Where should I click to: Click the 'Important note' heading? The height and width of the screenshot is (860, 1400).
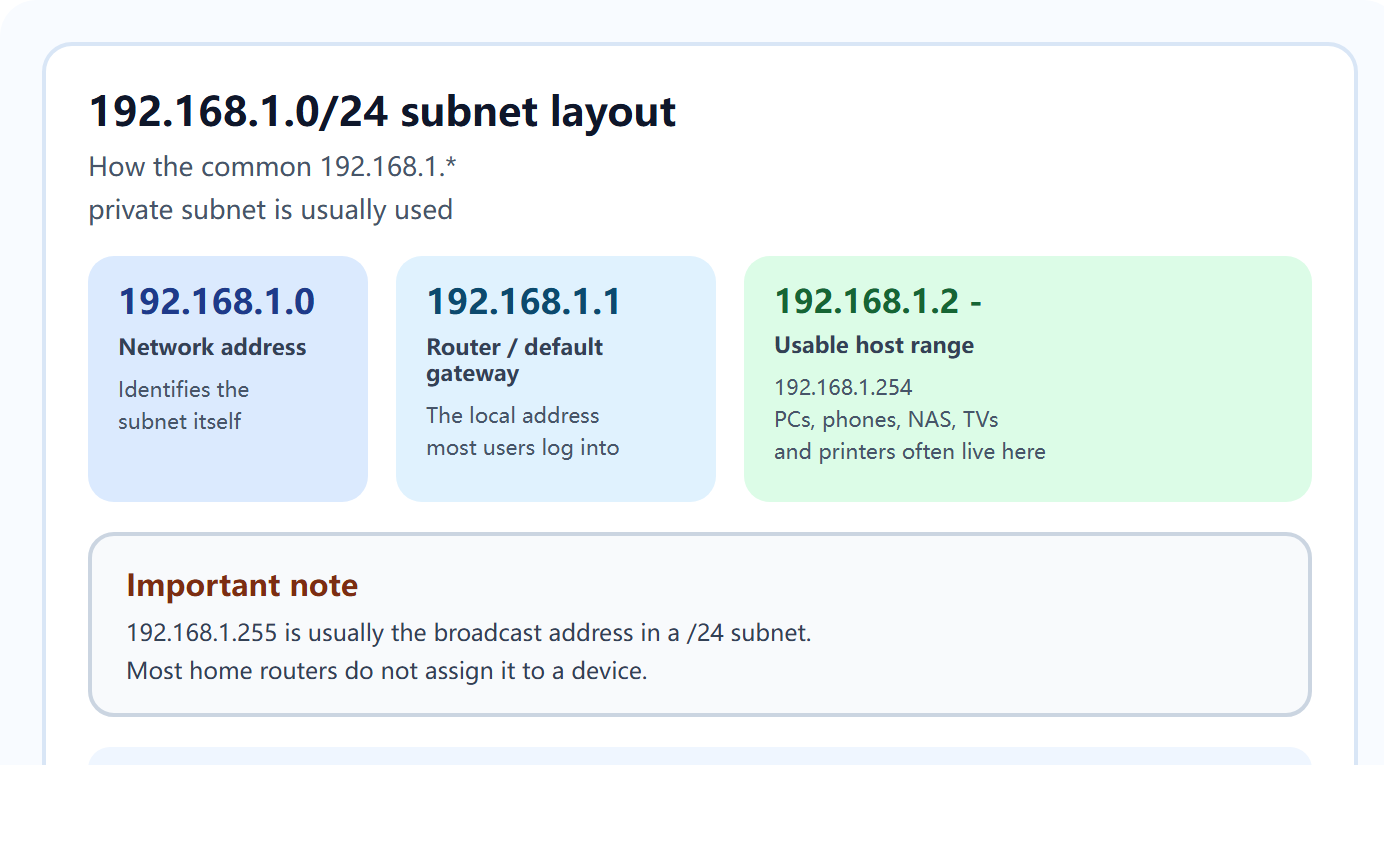(x=242, y=585)
